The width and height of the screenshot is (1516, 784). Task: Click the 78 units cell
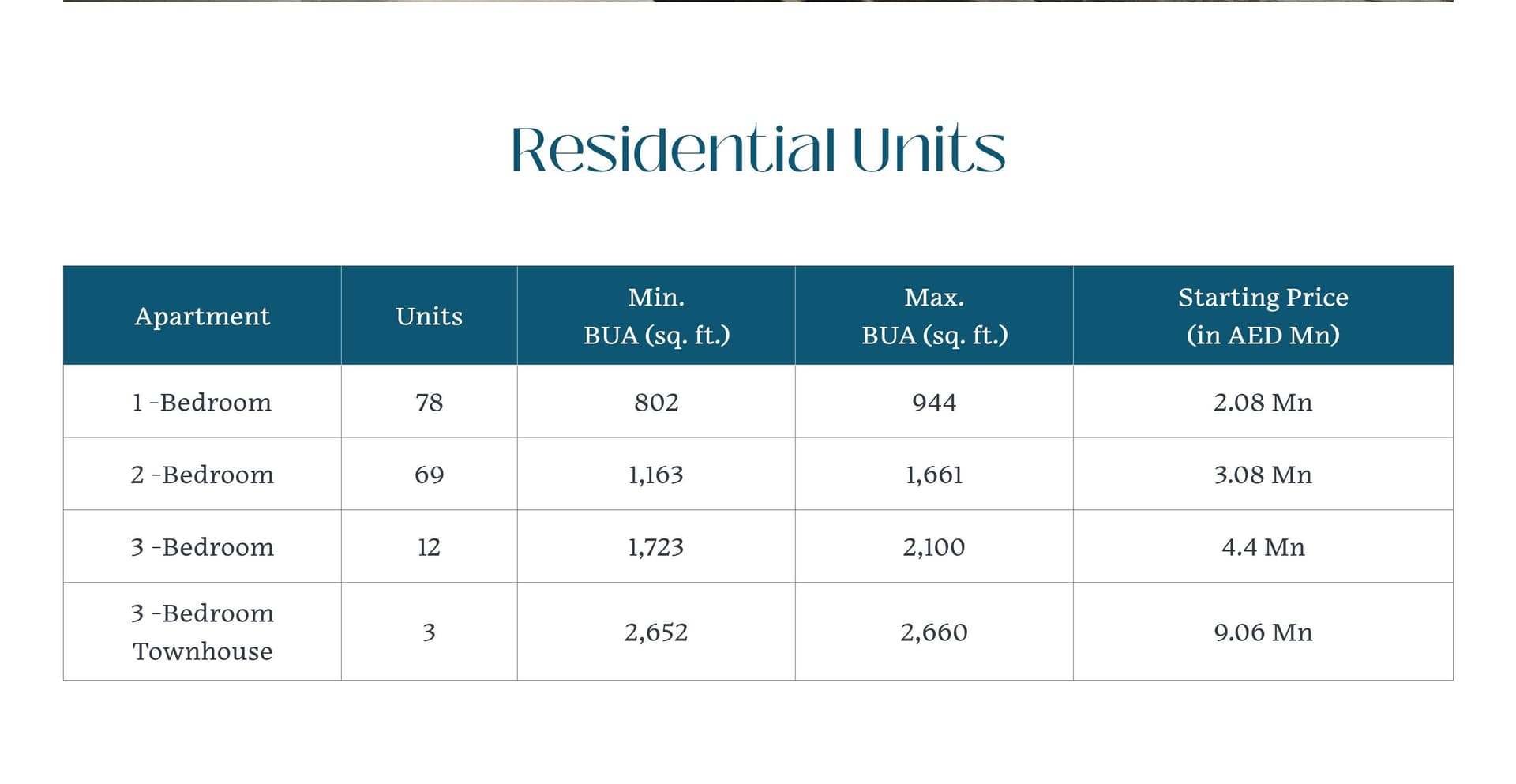(429, 402)
